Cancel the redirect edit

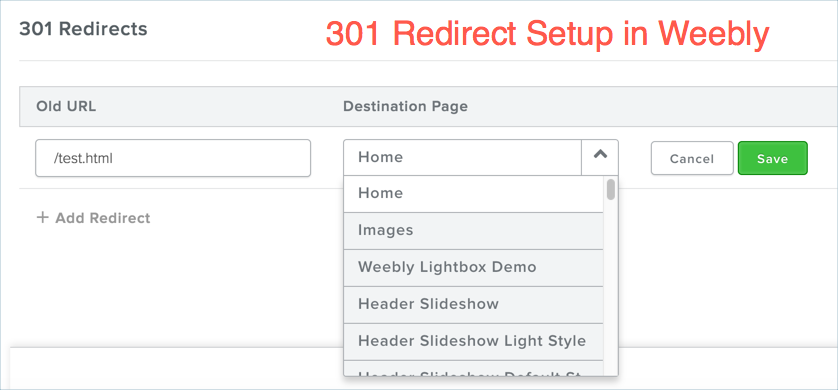(692, 158)
